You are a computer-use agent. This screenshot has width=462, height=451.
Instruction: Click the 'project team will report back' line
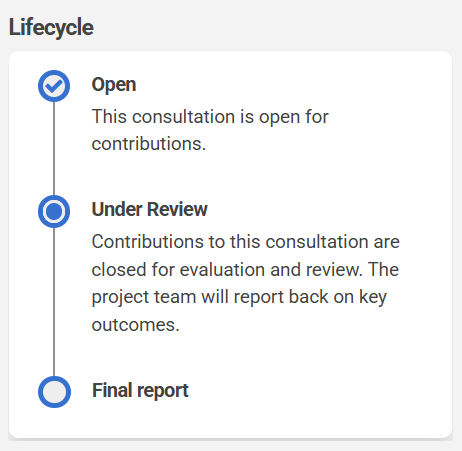pyautogui.click(x=239, y=297)
